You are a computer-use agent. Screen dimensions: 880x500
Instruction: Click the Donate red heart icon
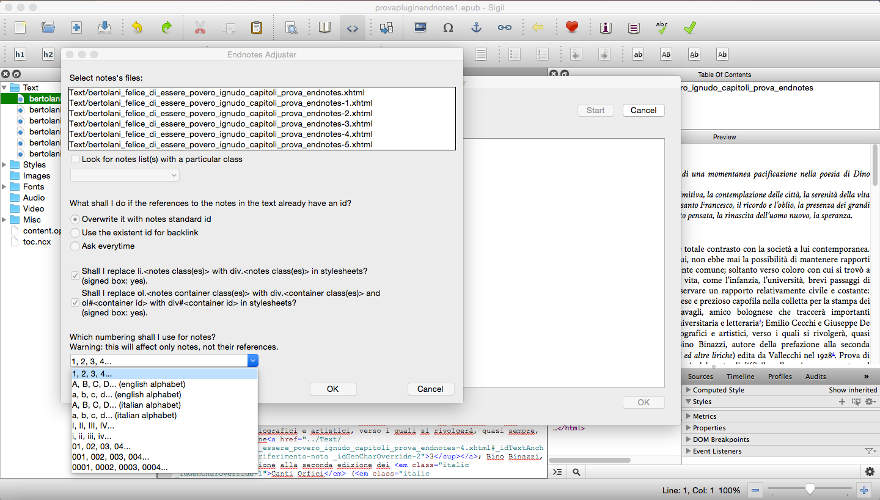572,27
